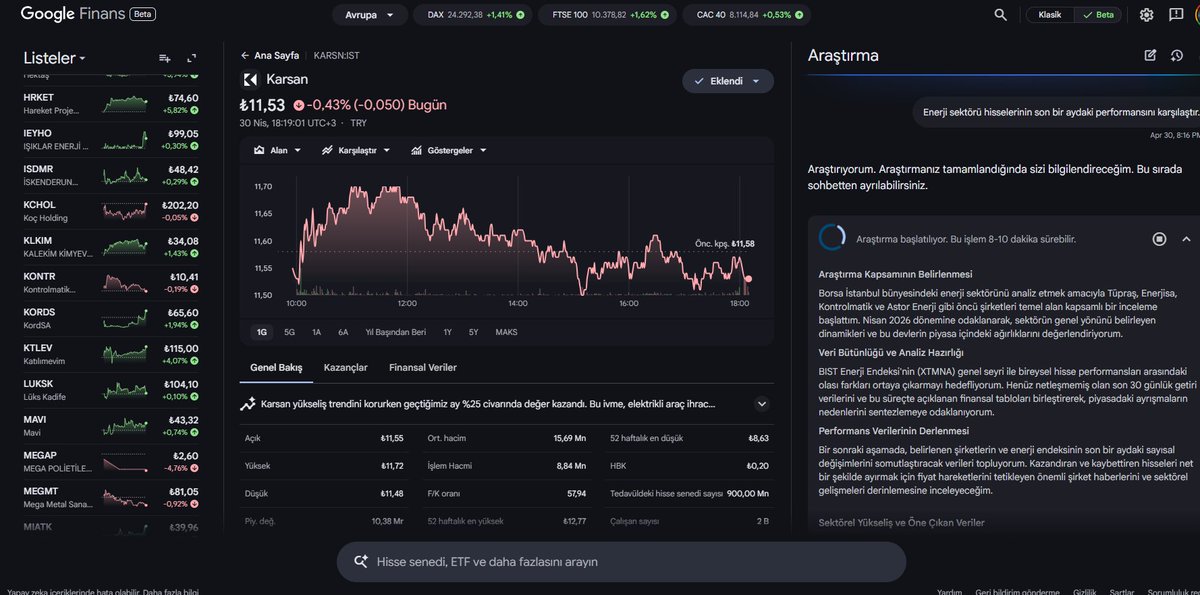Open KORDS KordSA list row
1200x595 pixels.
pyautogui.click(x=110, y=318)
